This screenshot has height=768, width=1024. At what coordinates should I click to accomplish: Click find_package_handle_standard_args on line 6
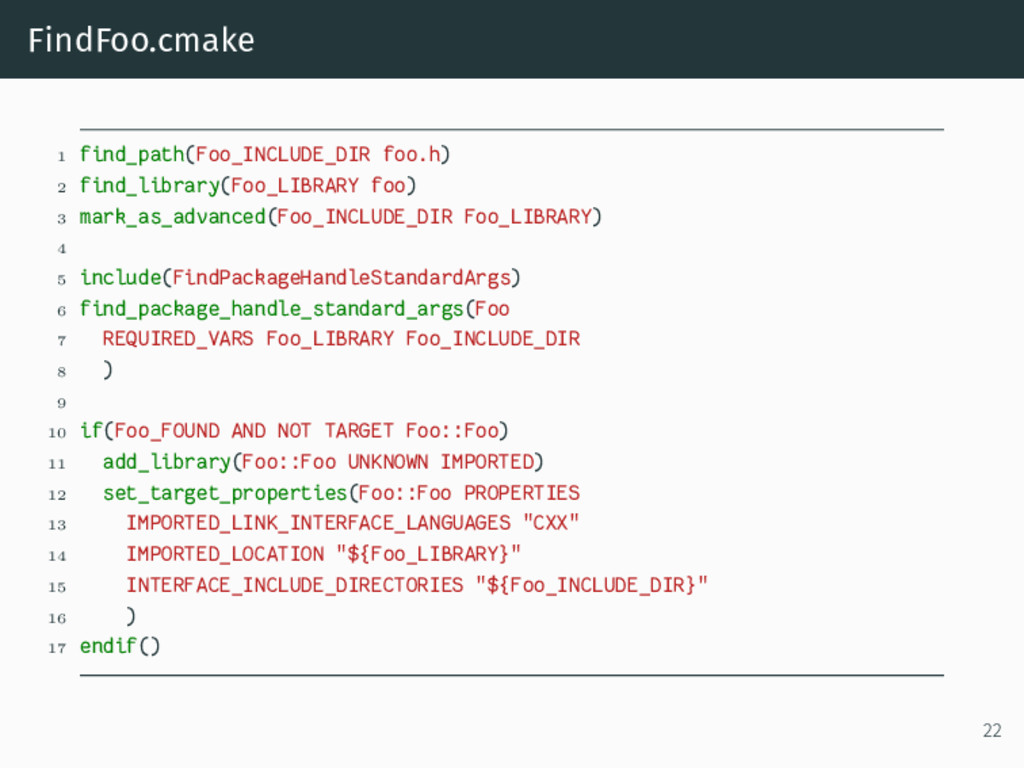272,309
